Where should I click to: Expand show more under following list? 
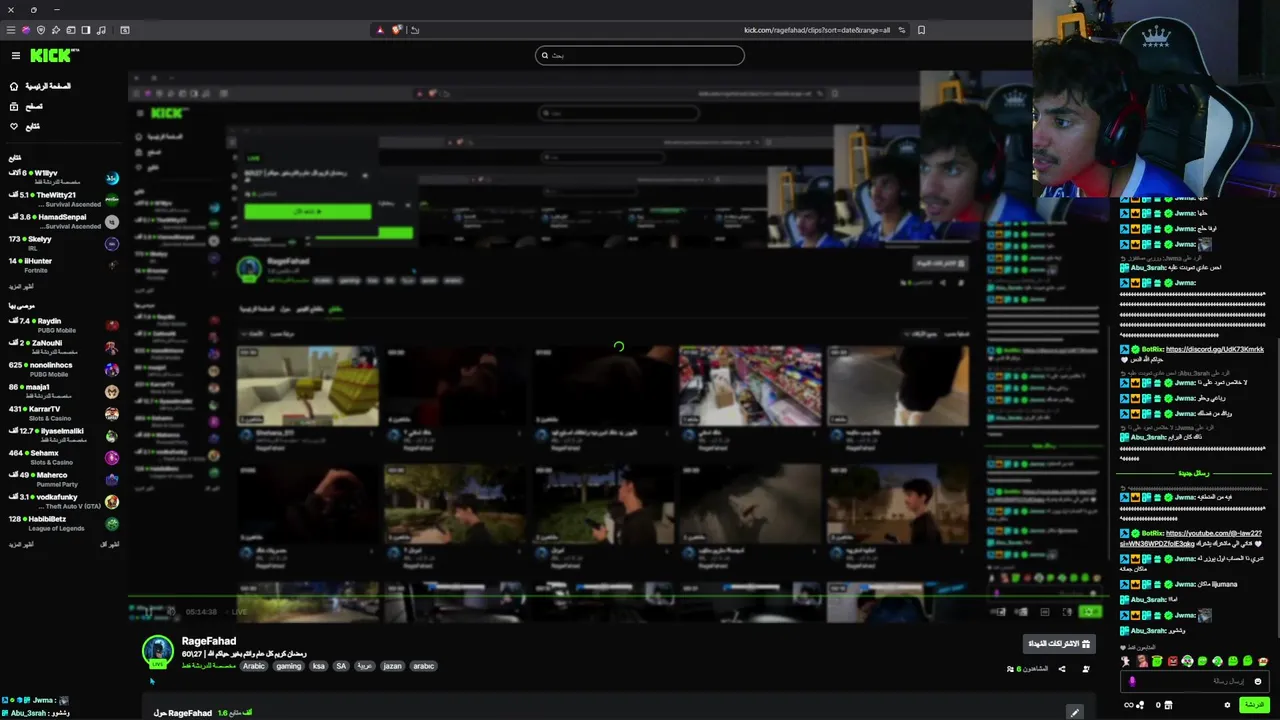[x=21, y=286]
